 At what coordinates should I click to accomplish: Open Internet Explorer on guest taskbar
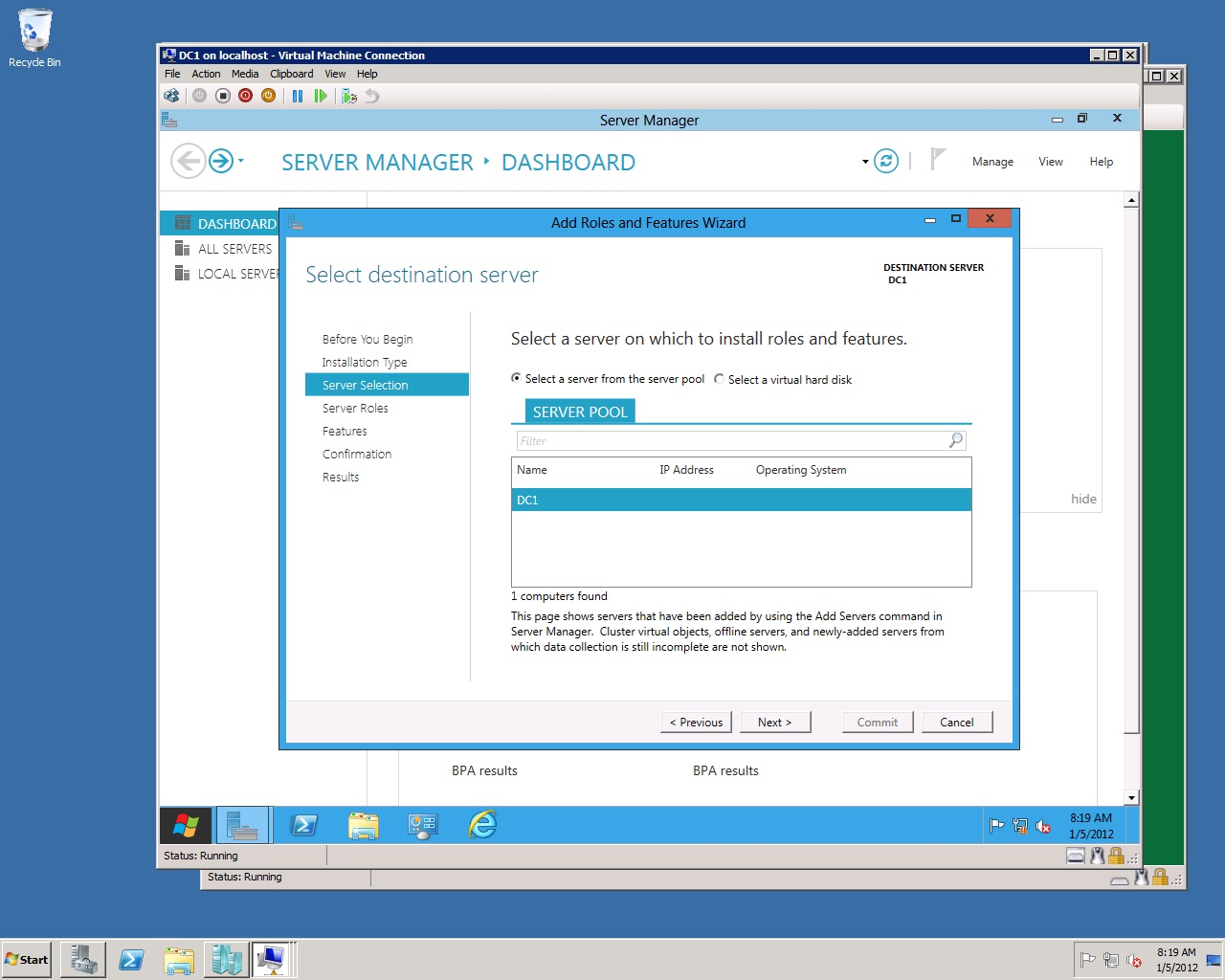[x=482, y=825]
